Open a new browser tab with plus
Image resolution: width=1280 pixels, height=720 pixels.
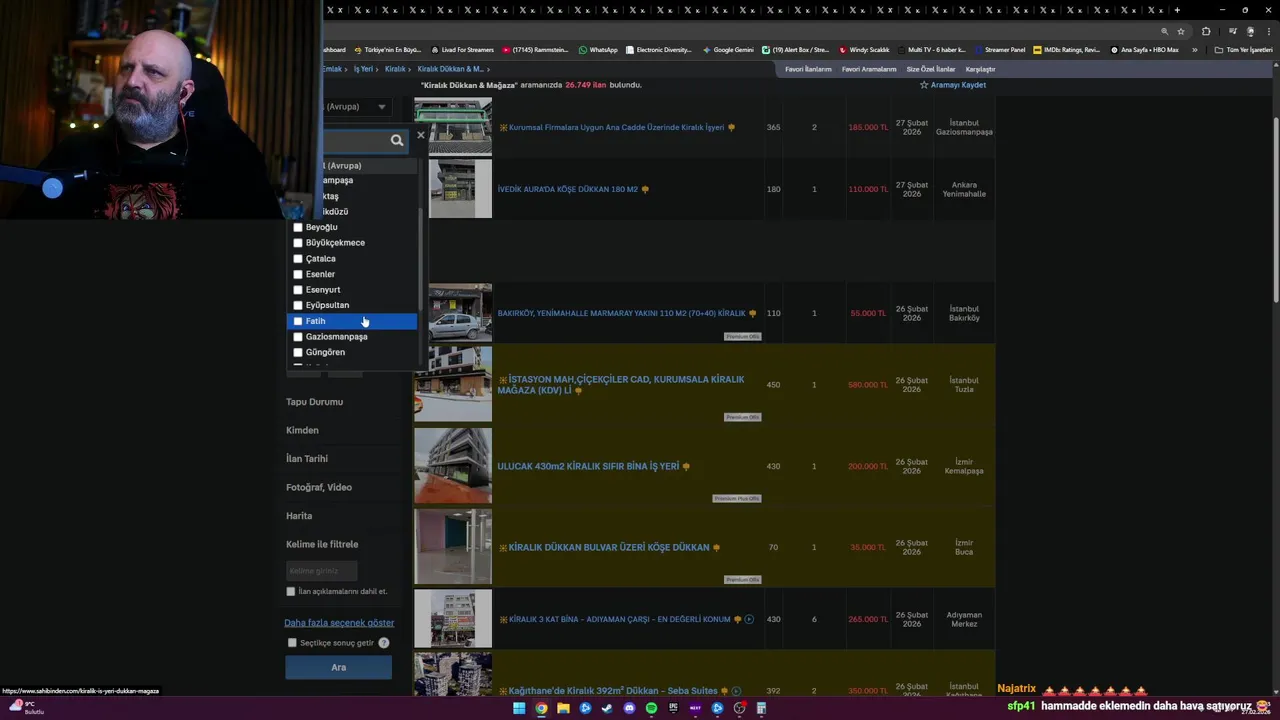[x=1177, y=10]
